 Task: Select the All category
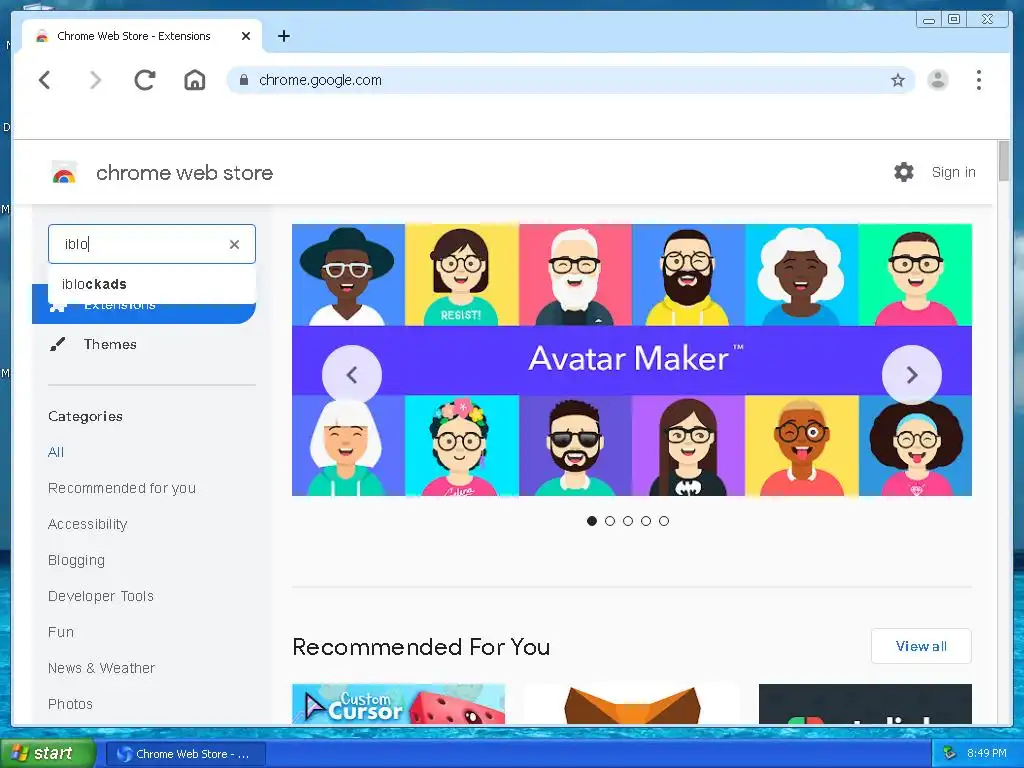[x=56, y=452]
